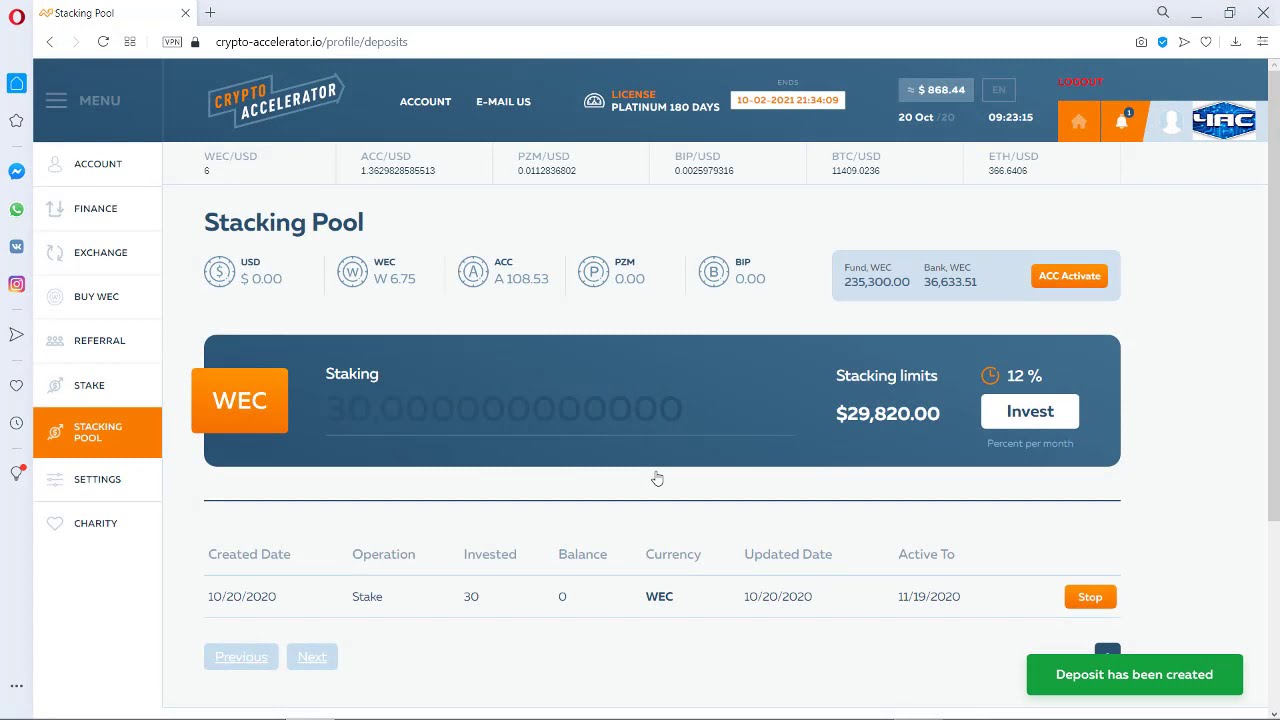Go to EXCHANGE in left sidebar
The width and height of the screenshot is (1280, 720).
[97, 252]
